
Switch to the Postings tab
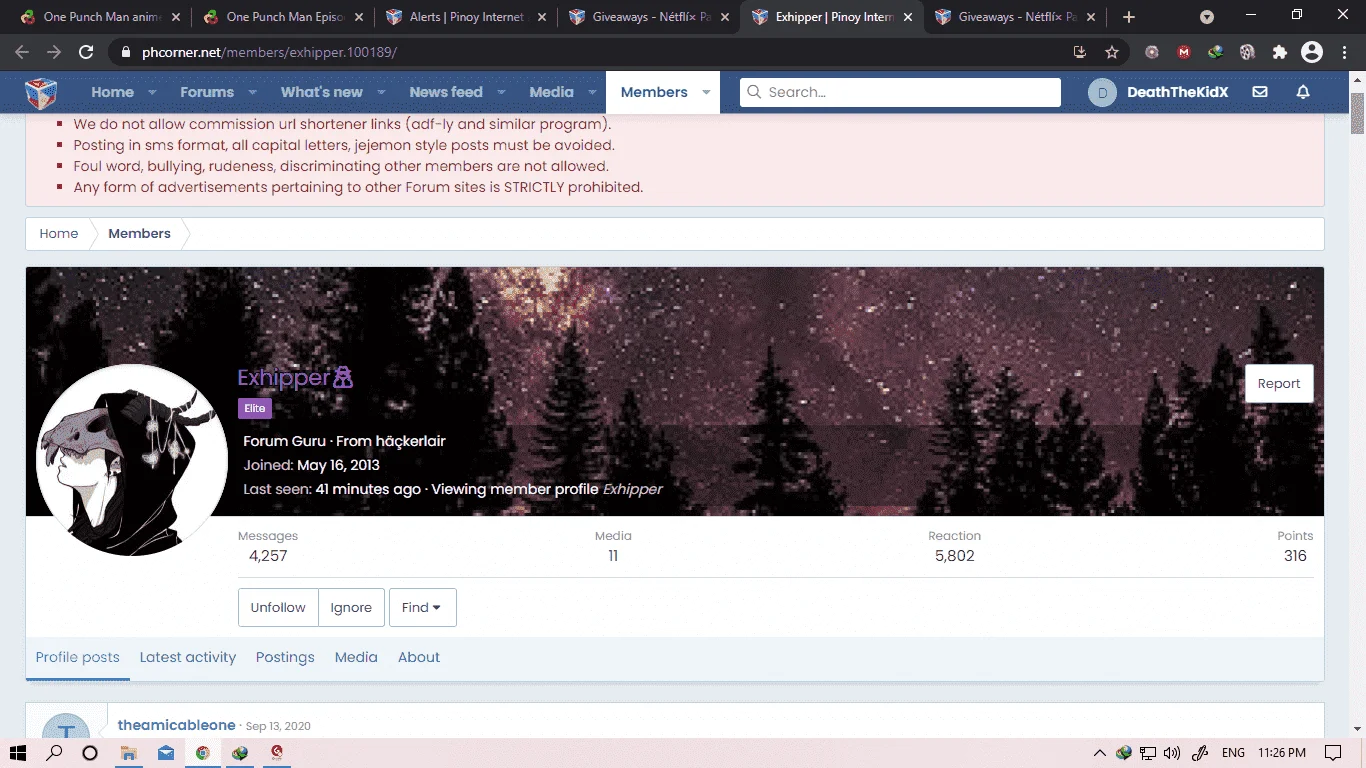click(285, 658)
